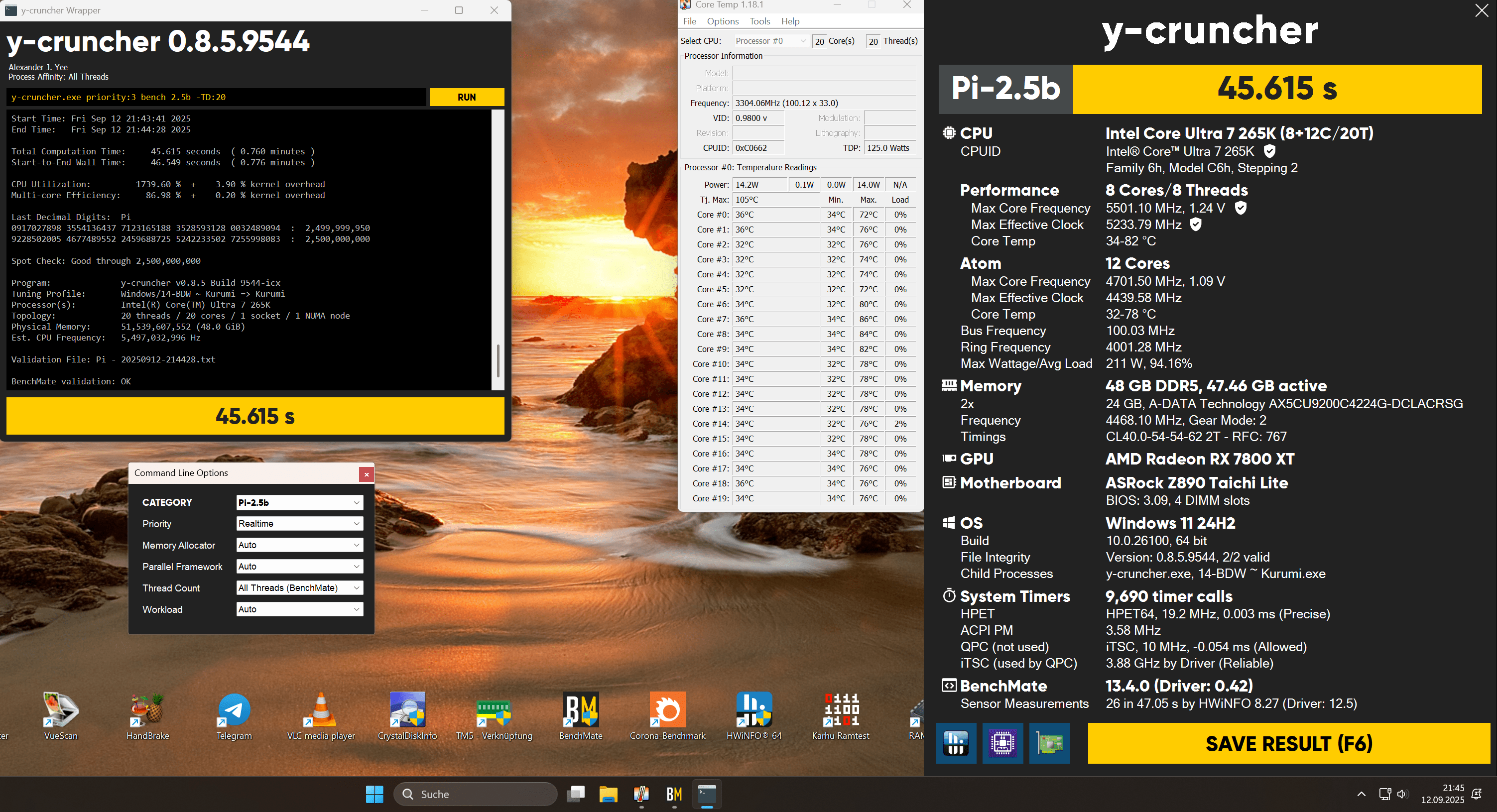The width and height of the screenshot is (1497, 812).
Task: Open the Priority Realtime dropdown
Action: tap(299, 523)
